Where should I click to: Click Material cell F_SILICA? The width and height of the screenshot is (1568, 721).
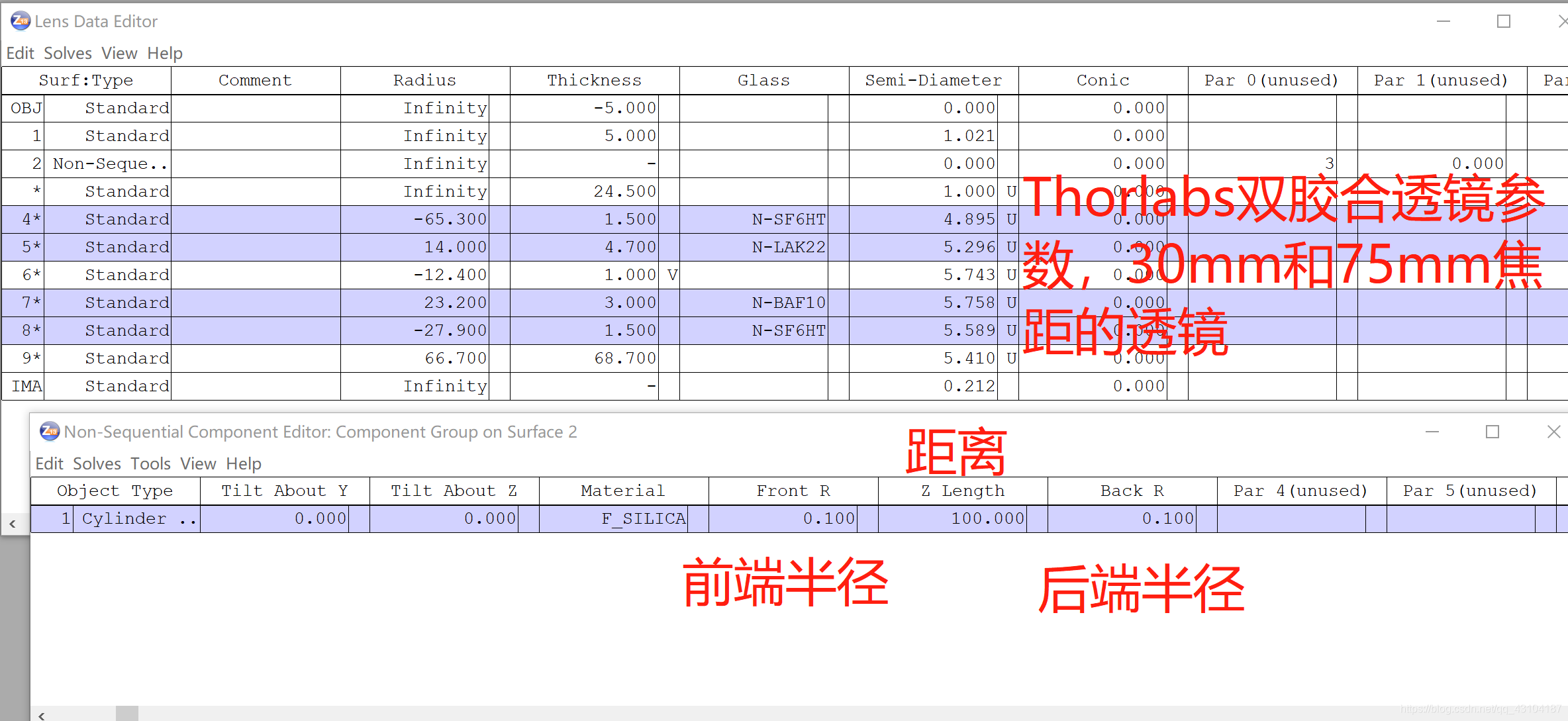pos(614,518)
